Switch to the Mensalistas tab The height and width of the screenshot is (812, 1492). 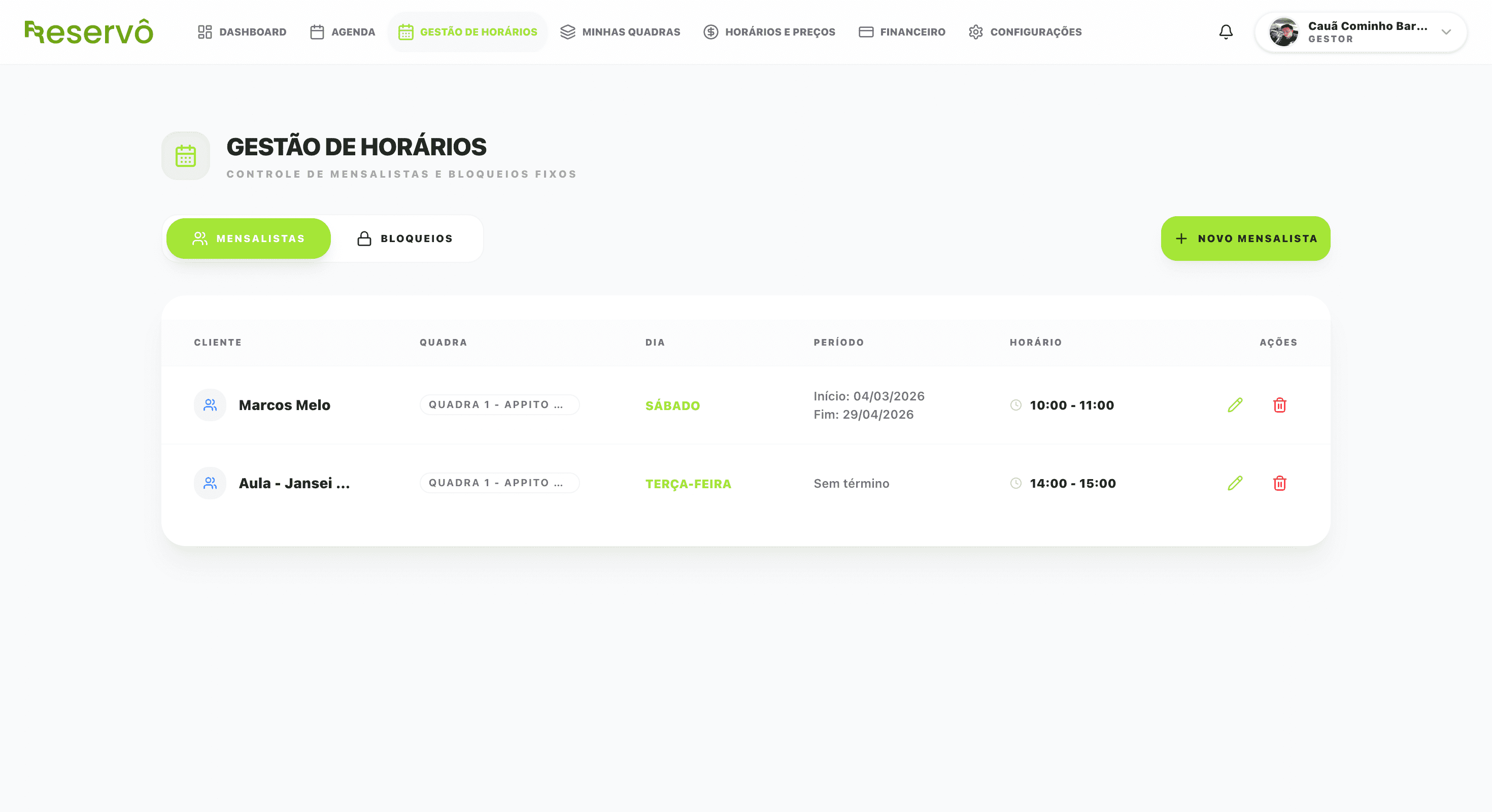[x=249, y=239]
